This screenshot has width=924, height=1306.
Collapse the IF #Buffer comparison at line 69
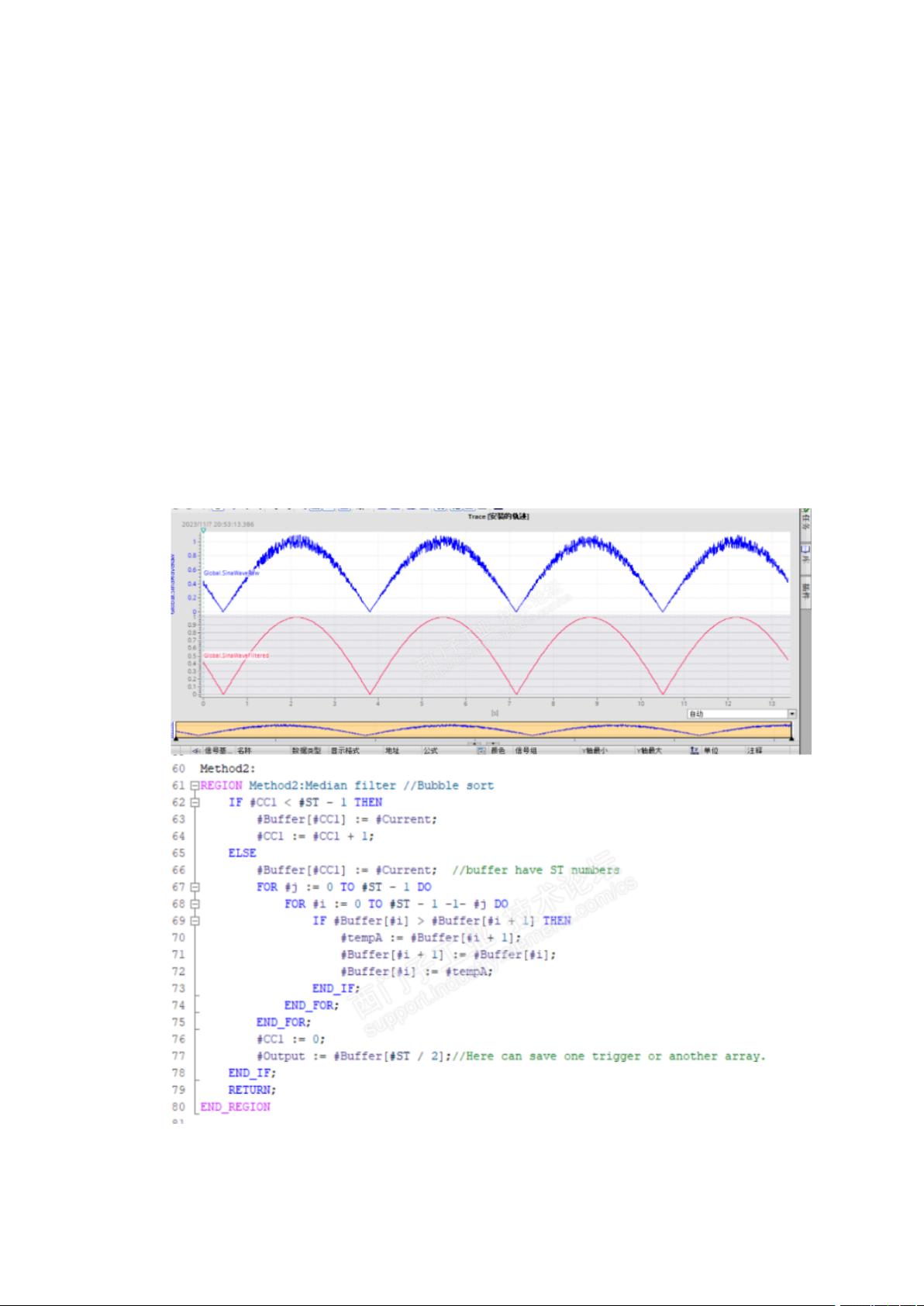click(195, 922)
